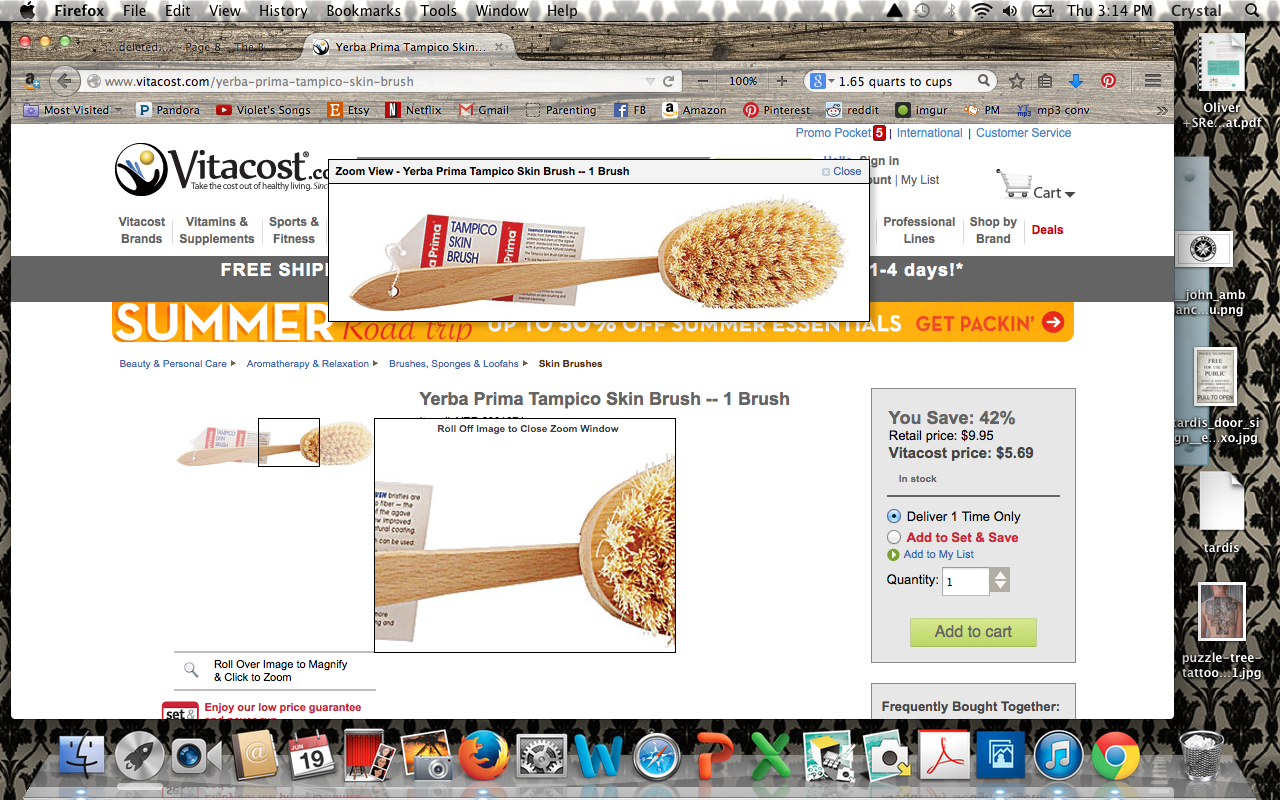Open iTunes from the dock
Viewport: 1280px width, 800px height.
pyautogui.click(x=1059, y=754)
